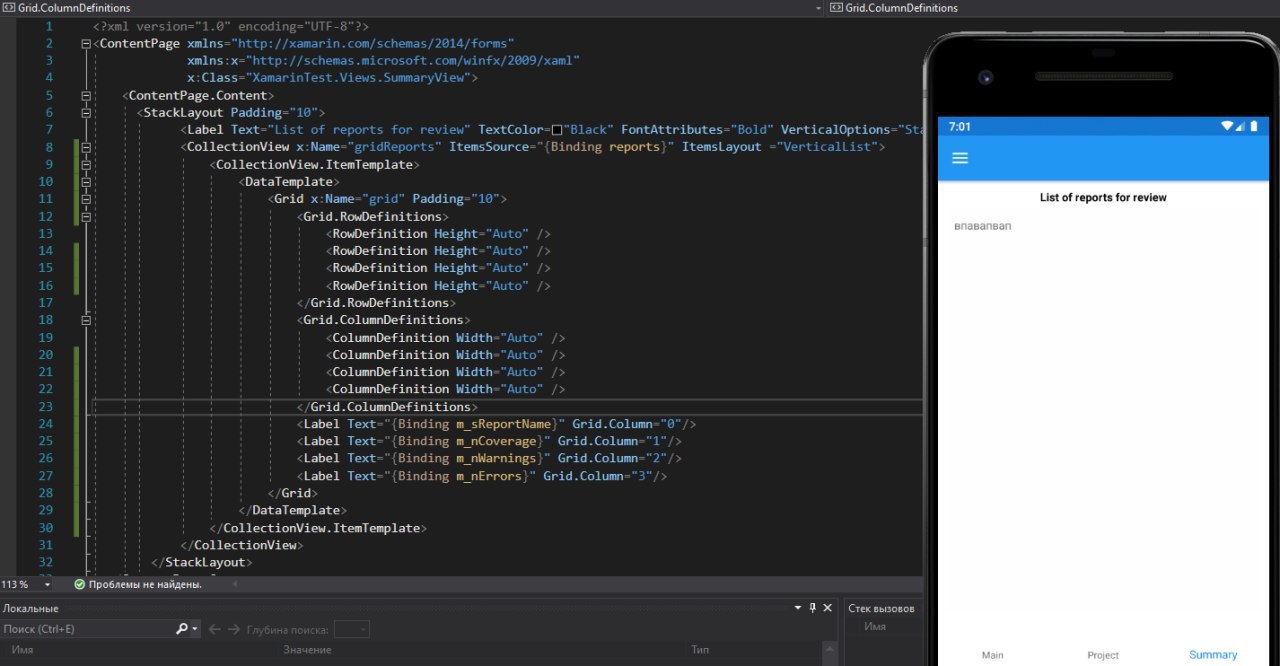This screenshot has width=1280, height=666.
Task: Close the Локальные panel
Action: point(828,608)
